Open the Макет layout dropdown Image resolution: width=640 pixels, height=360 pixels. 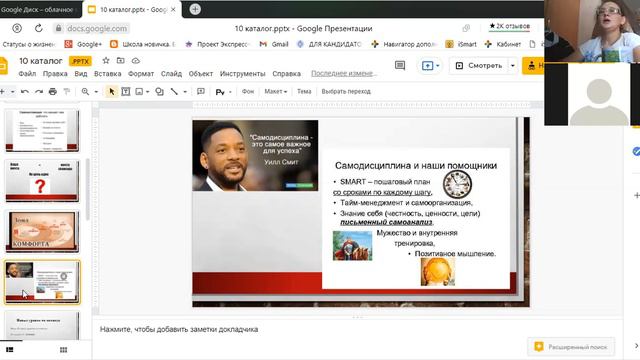[276, 91]
